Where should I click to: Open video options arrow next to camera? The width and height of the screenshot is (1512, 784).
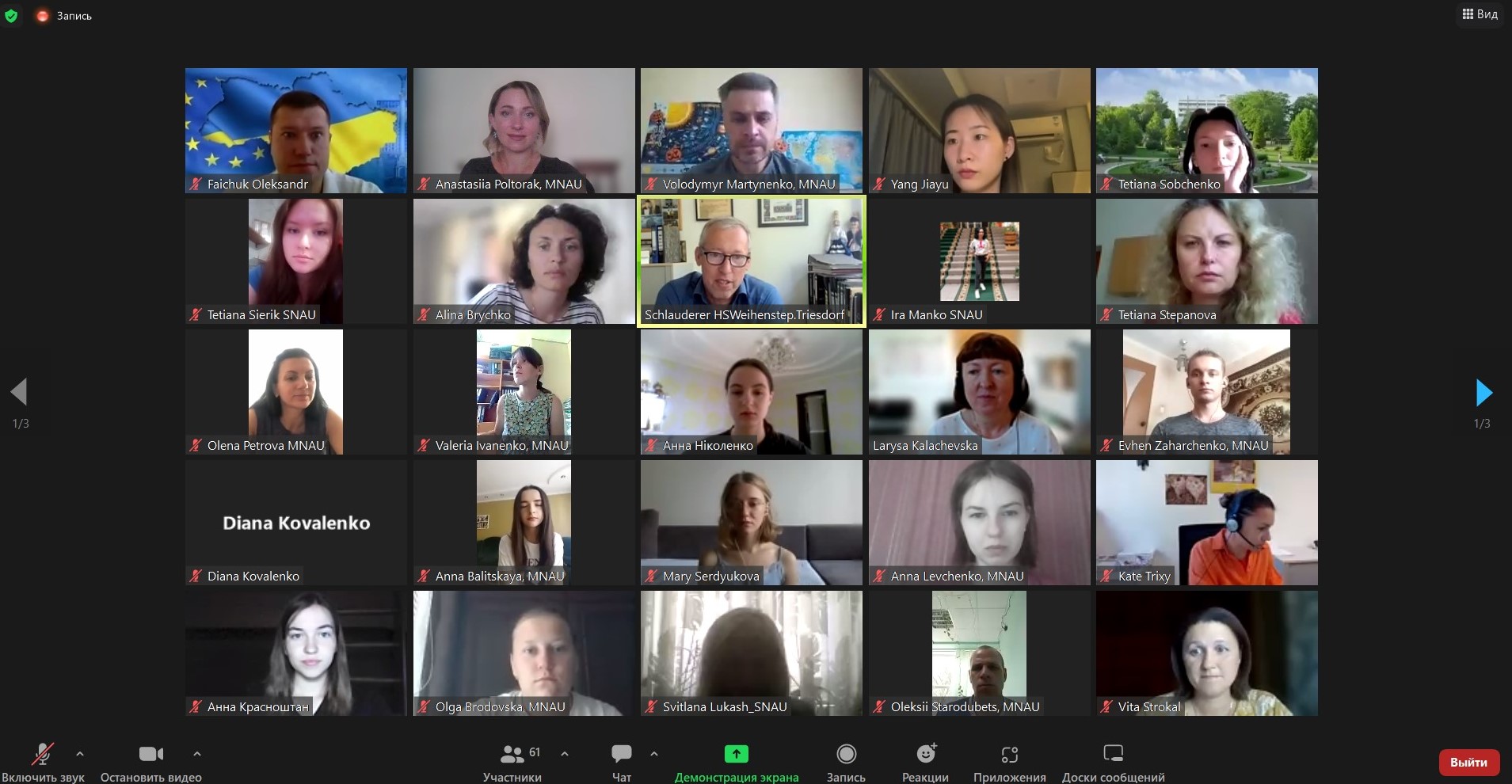(197, 754)
